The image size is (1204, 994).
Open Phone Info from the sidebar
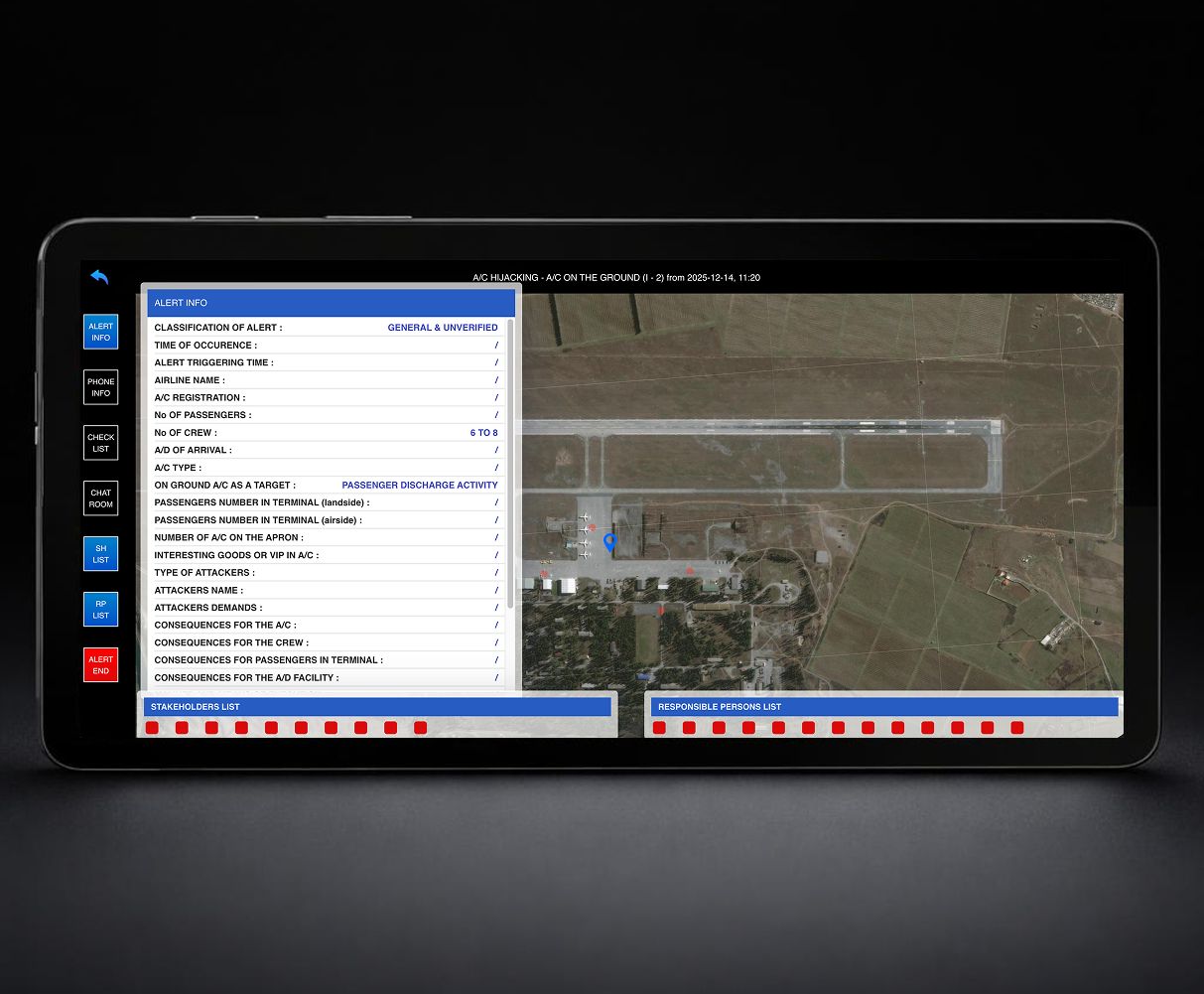(101, 387)
